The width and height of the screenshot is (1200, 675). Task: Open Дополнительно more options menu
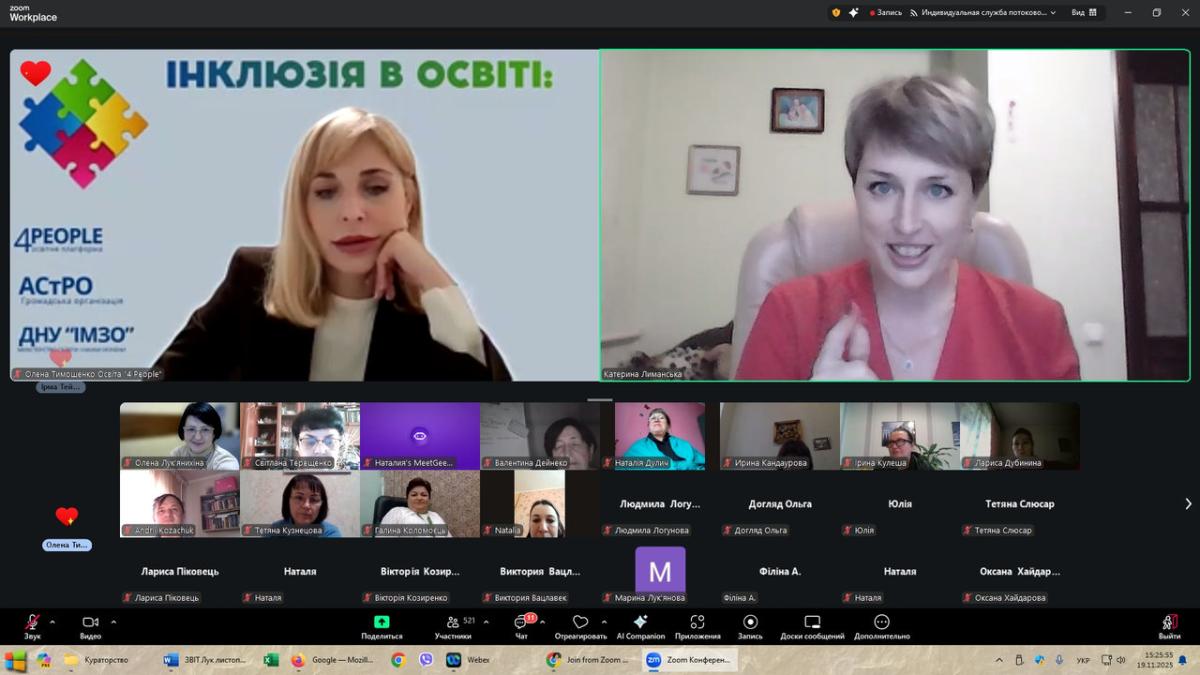point(881,626)
